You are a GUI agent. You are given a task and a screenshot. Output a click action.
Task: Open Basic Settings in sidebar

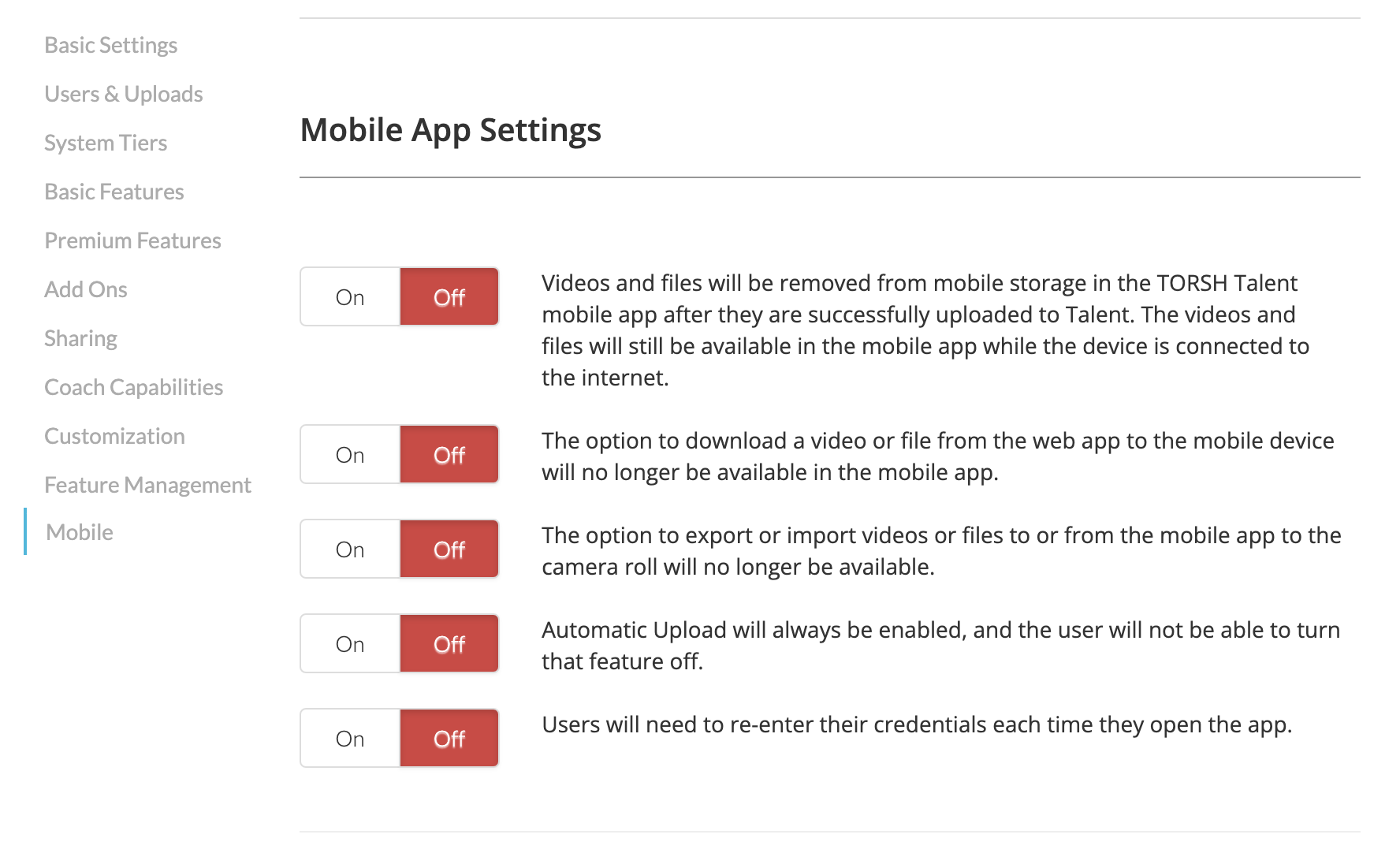[x=110, y=46]
